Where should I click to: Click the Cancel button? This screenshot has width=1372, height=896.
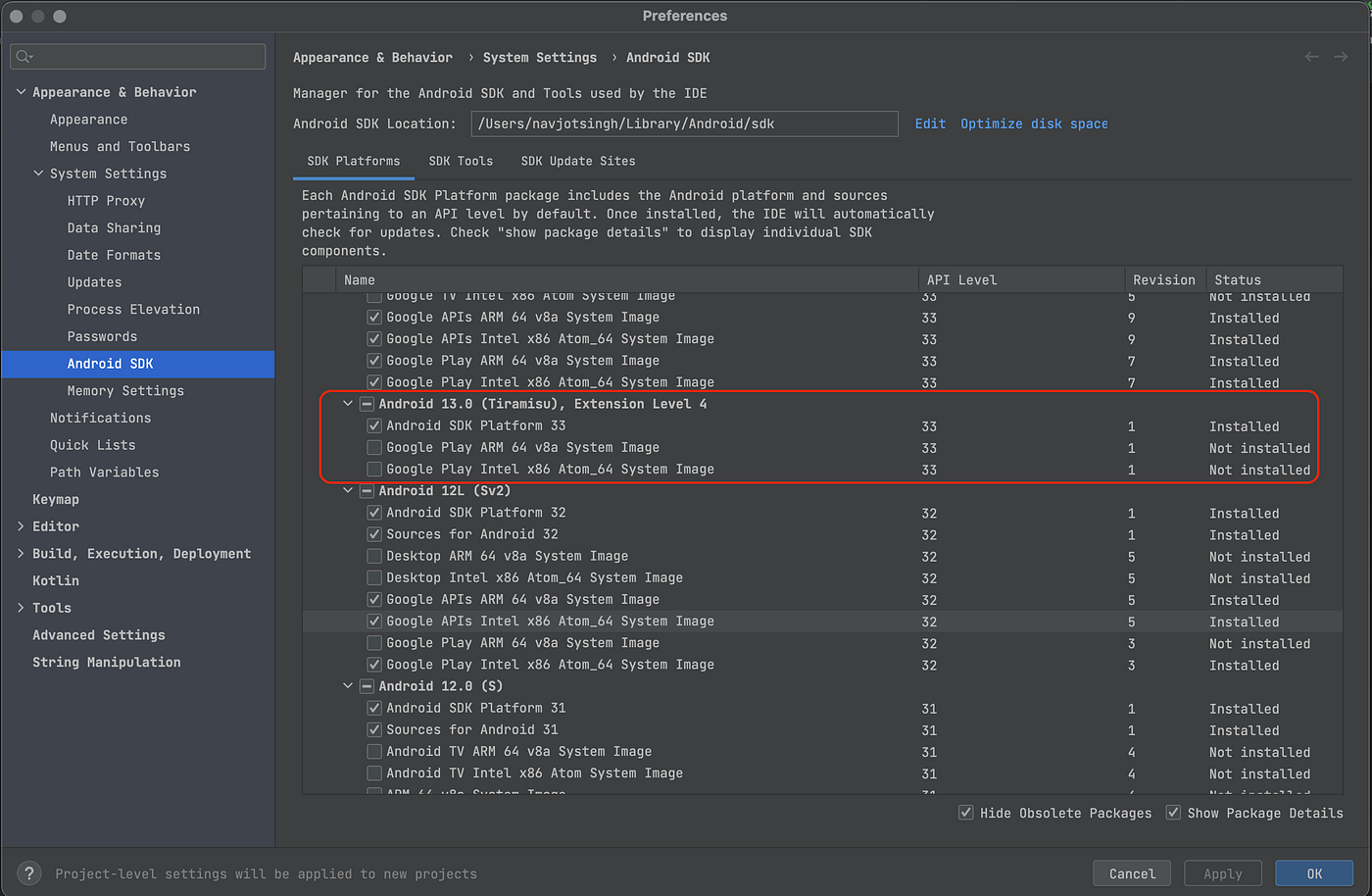point(1132,873)
